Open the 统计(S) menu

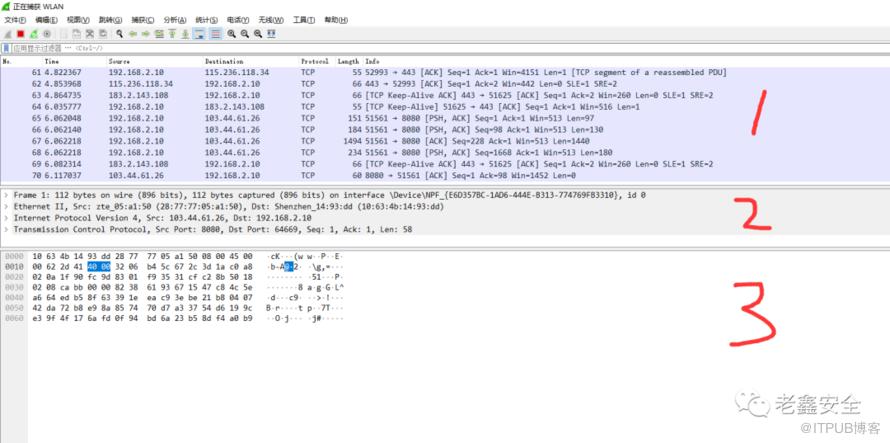207,20
